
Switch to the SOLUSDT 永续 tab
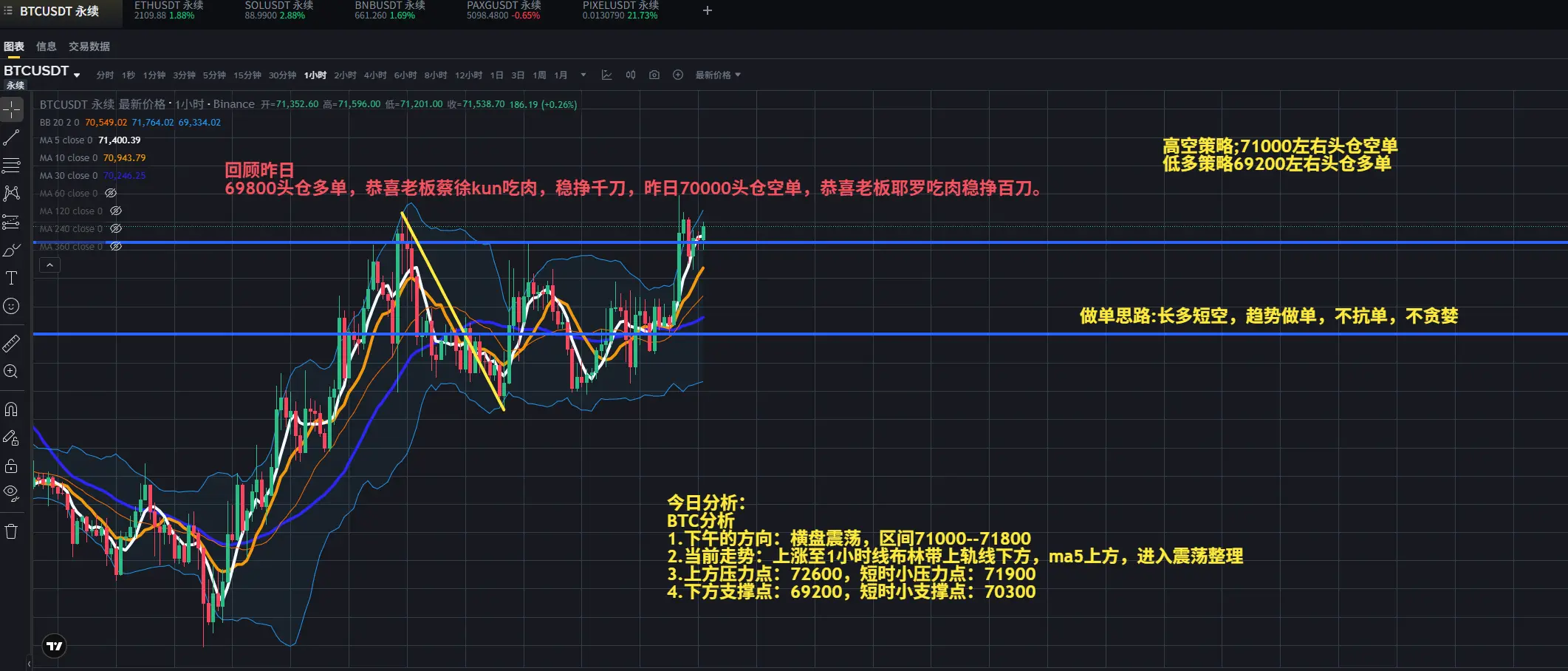(279, 10)
